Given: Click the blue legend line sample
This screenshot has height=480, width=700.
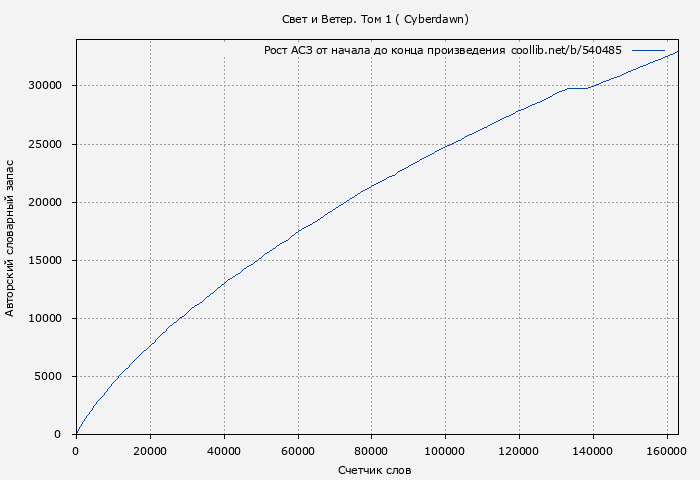Looking at the screenshot, I should (x=648, y=50).
